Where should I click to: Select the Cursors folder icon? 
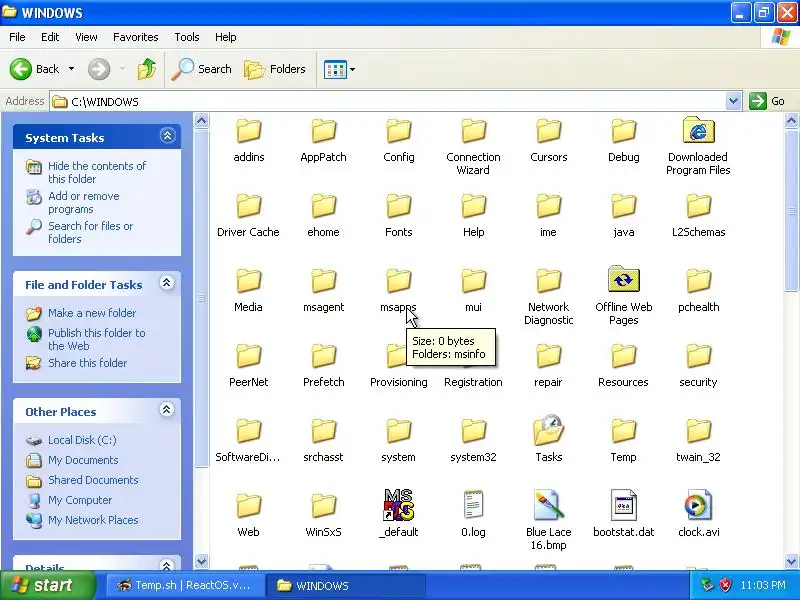548,131
